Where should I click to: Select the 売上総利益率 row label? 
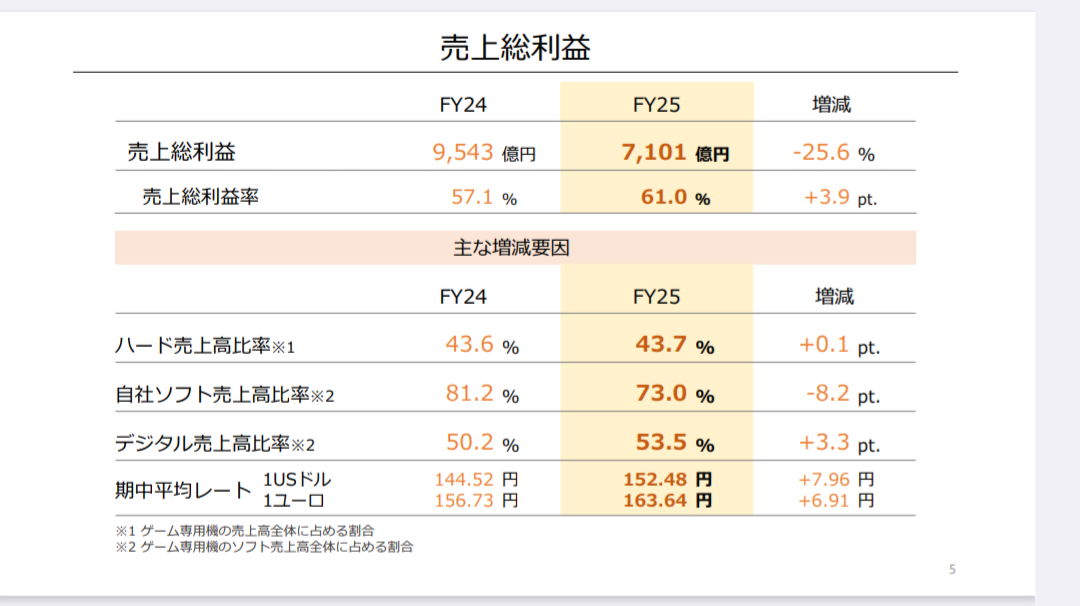(200, 197)
